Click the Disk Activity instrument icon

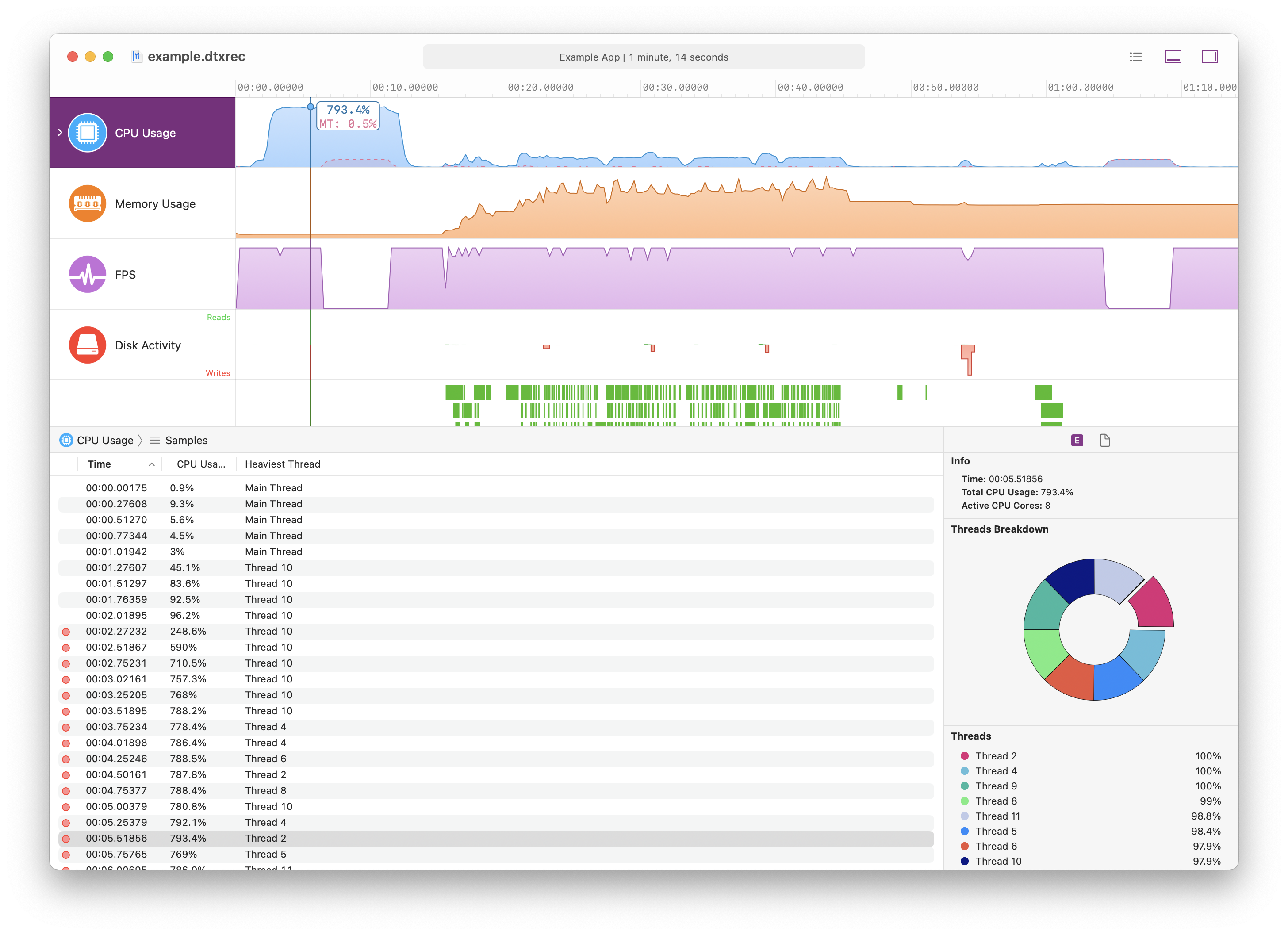[x=87, y=345]
